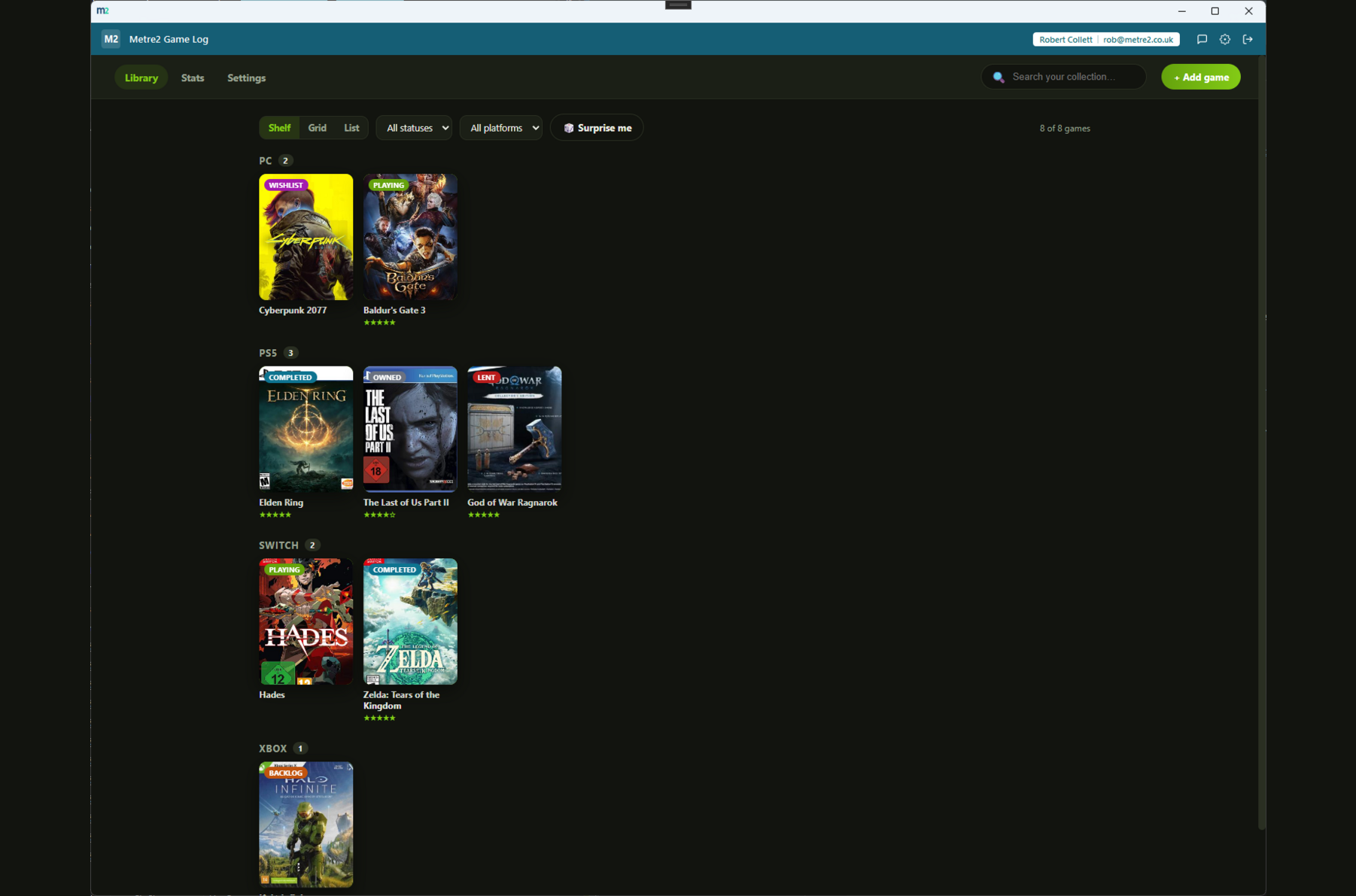Open the Zelda Tears of the Kingdom cover
Screen dimensions: 1356x896
[410, 621]
